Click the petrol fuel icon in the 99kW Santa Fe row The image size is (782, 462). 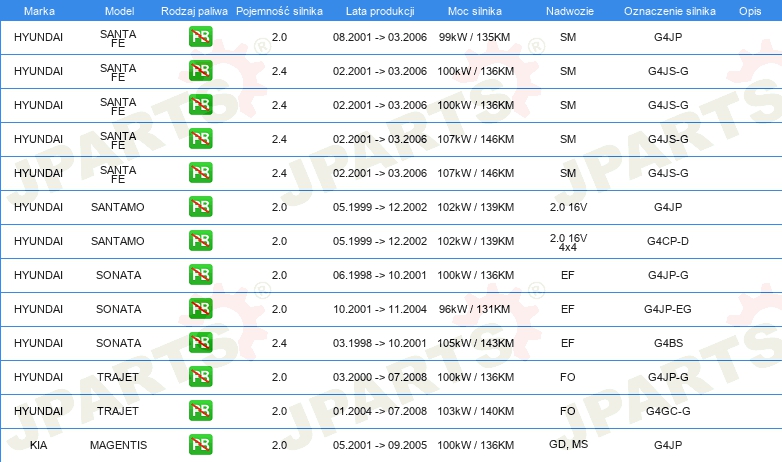pos(200,37)
